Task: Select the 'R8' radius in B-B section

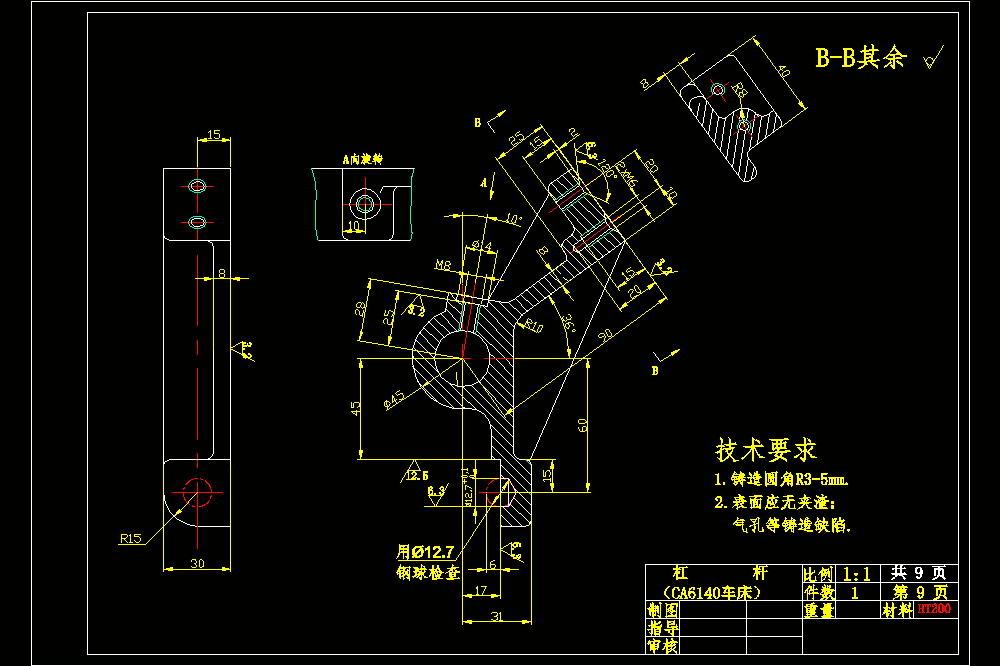Action: point(739,89)
